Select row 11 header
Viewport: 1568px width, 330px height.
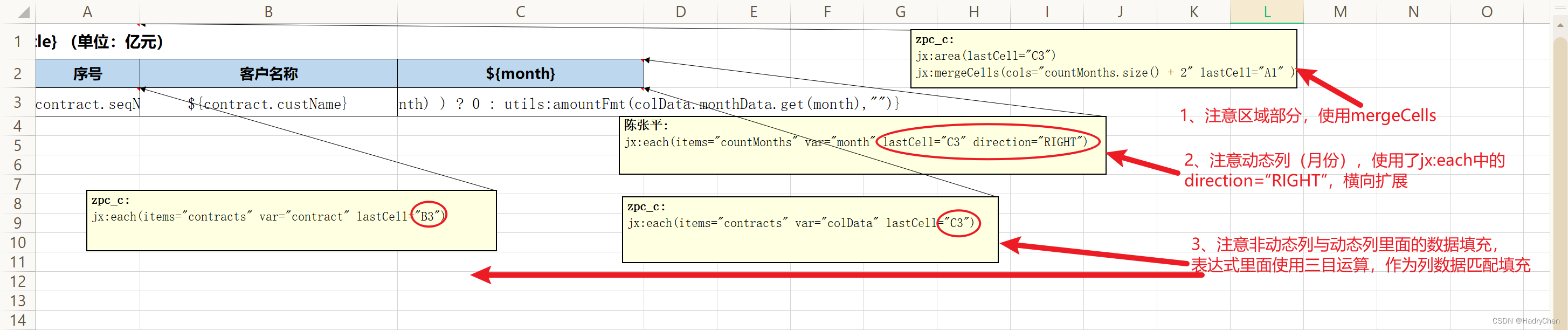pos(18,263)
